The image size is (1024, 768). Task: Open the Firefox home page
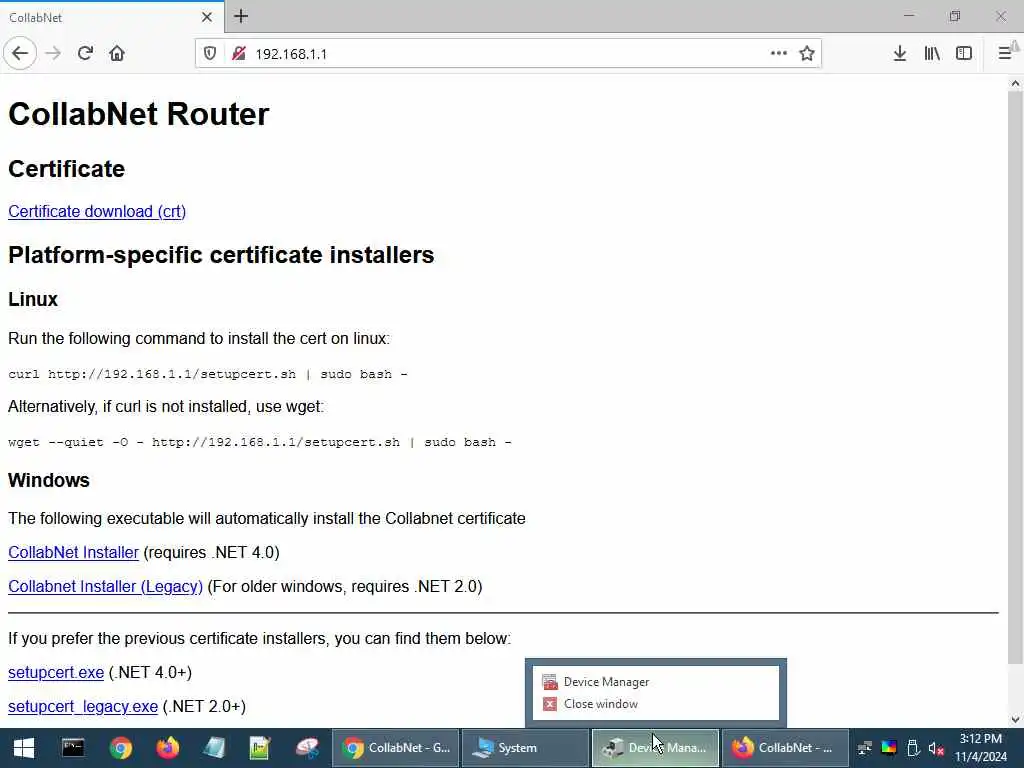(x=117, y=54)
